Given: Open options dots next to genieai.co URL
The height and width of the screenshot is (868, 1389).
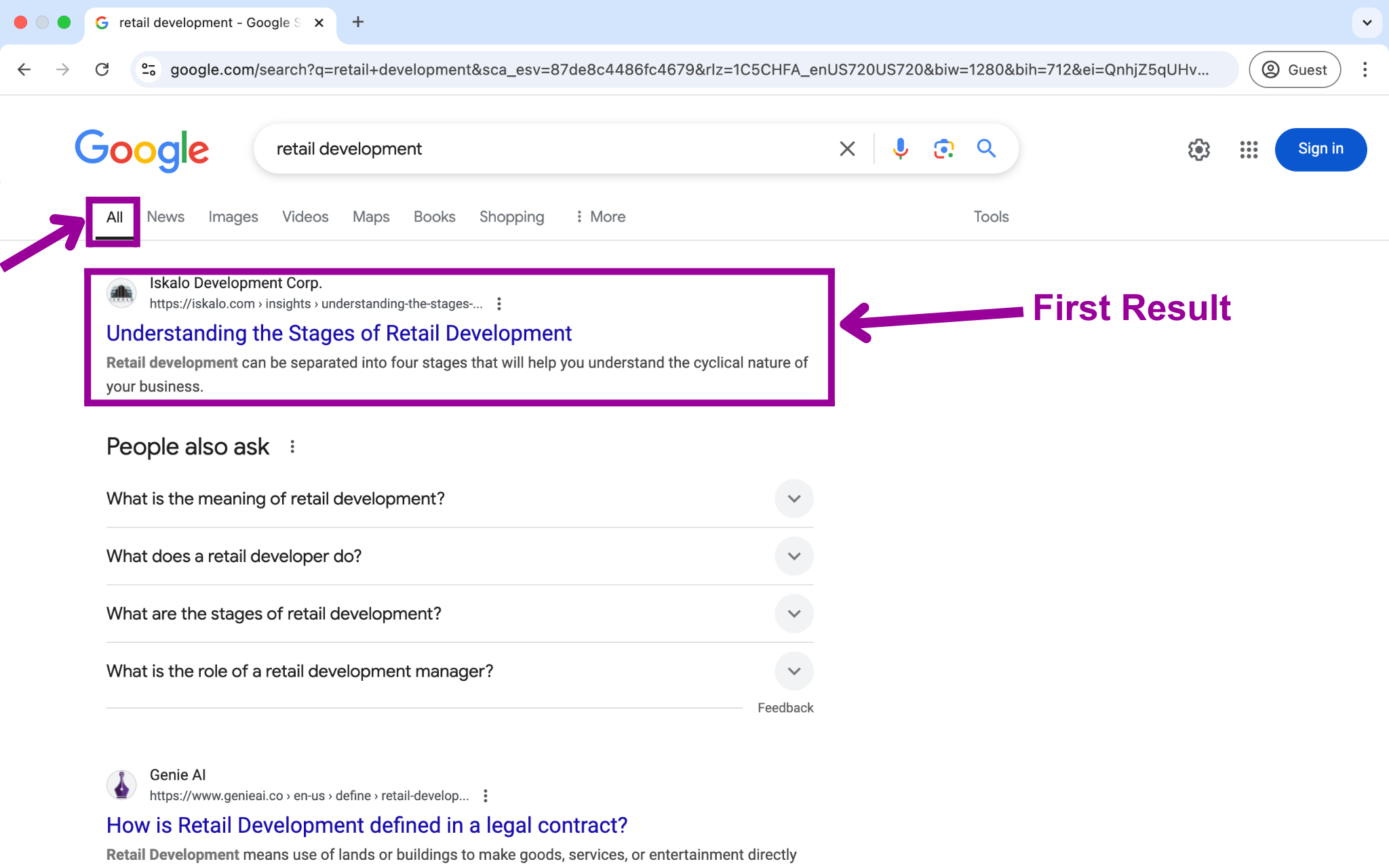Looking at the screenshot, I should tap(486, 795).
